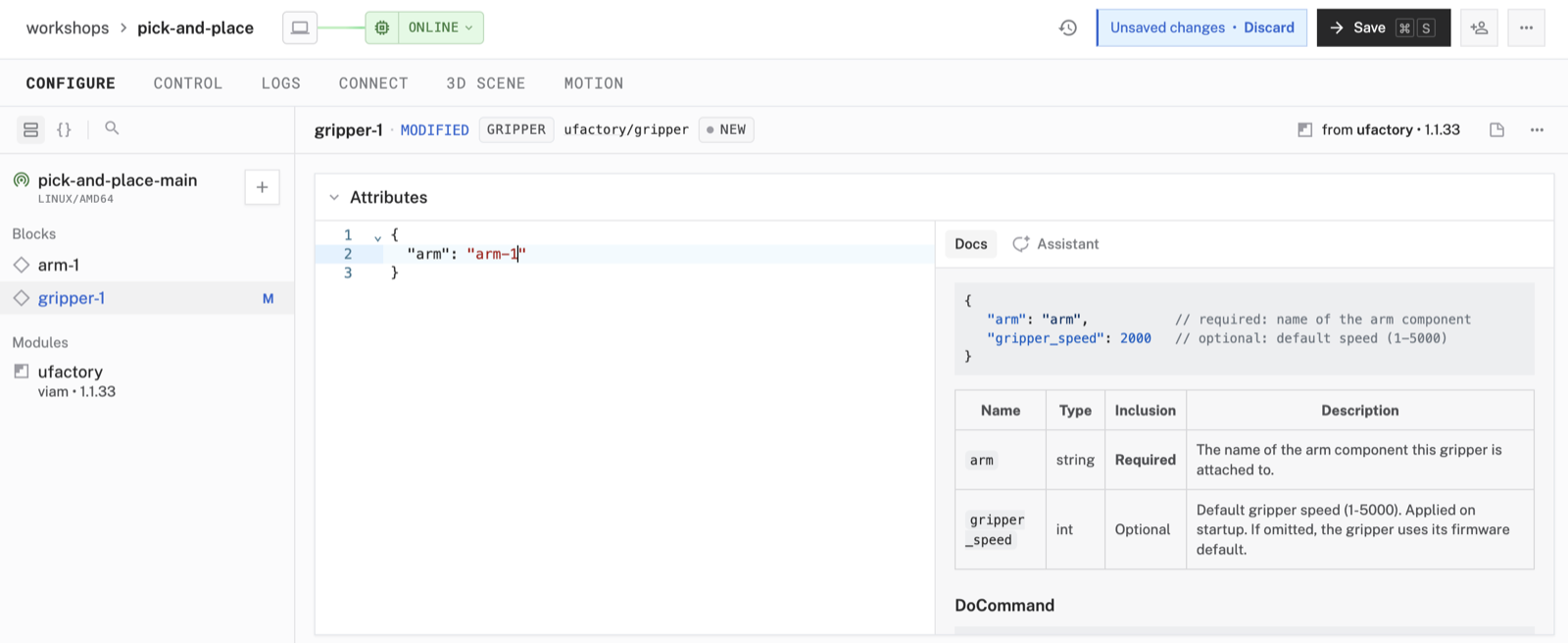The image size is (1568, 643).
Task: Click pick-and-place in breadcrumb
Action: 195,27
